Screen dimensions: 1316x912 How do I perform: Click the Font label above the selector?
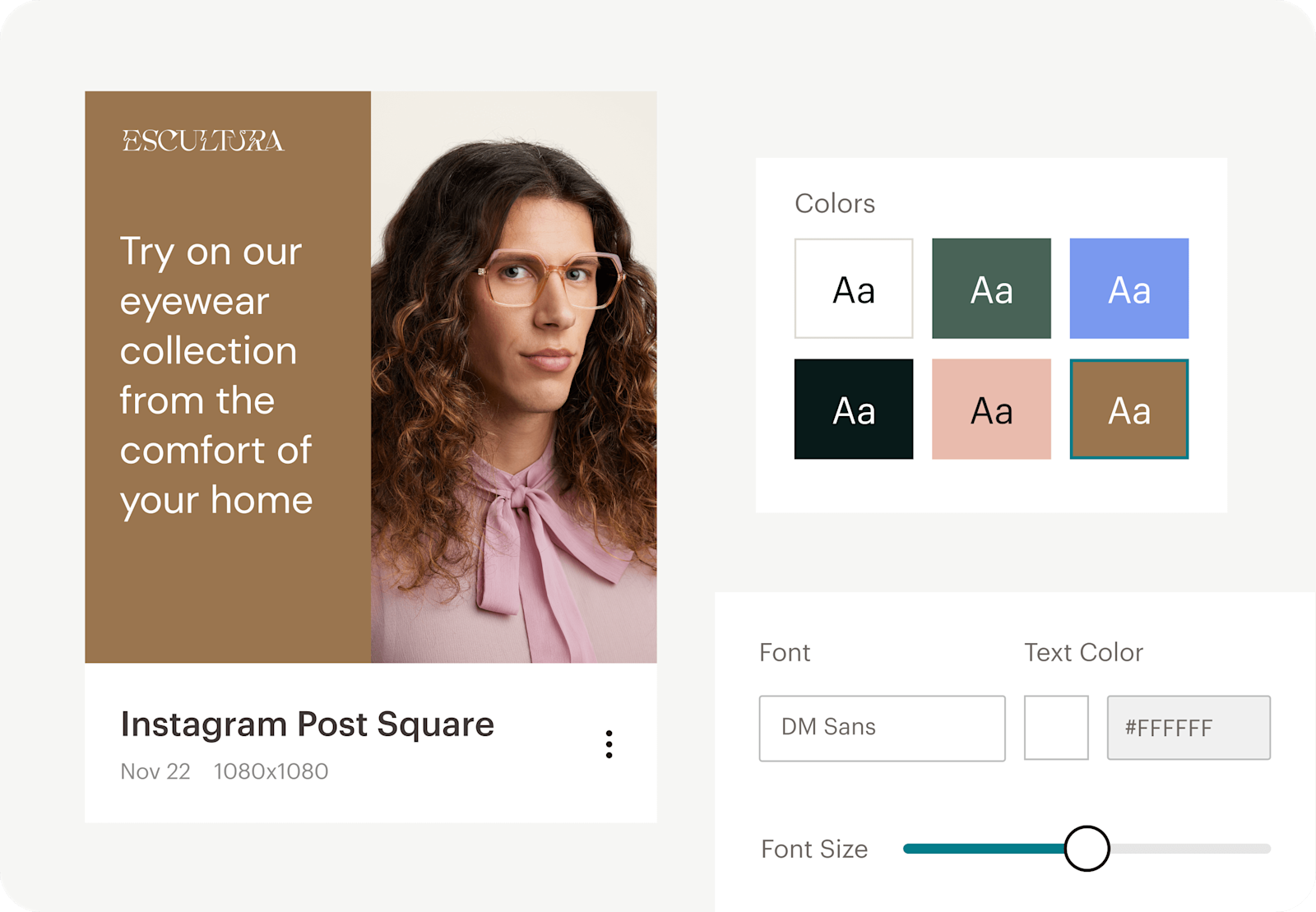pos(785,652)
